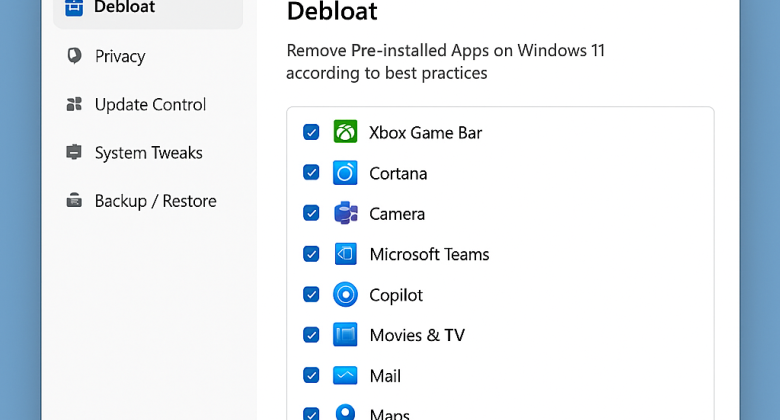Click the Camera app icon
The image size is (780, 420).
345,213
